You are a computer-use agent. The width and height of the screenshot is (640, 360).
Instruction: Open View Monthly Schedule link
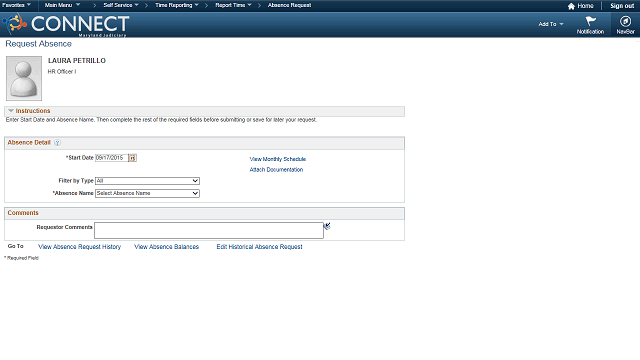[x=278, y=159]
